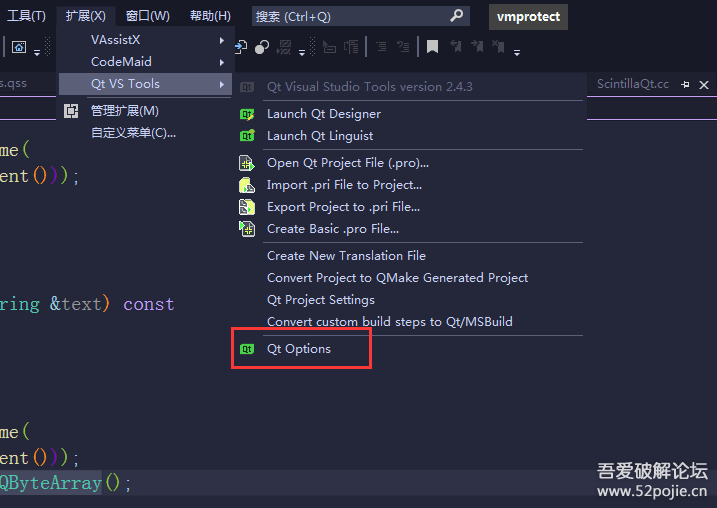Open the 帮助(H) menu
Viewport: 717px width, 508px height.
coord(210,16)
